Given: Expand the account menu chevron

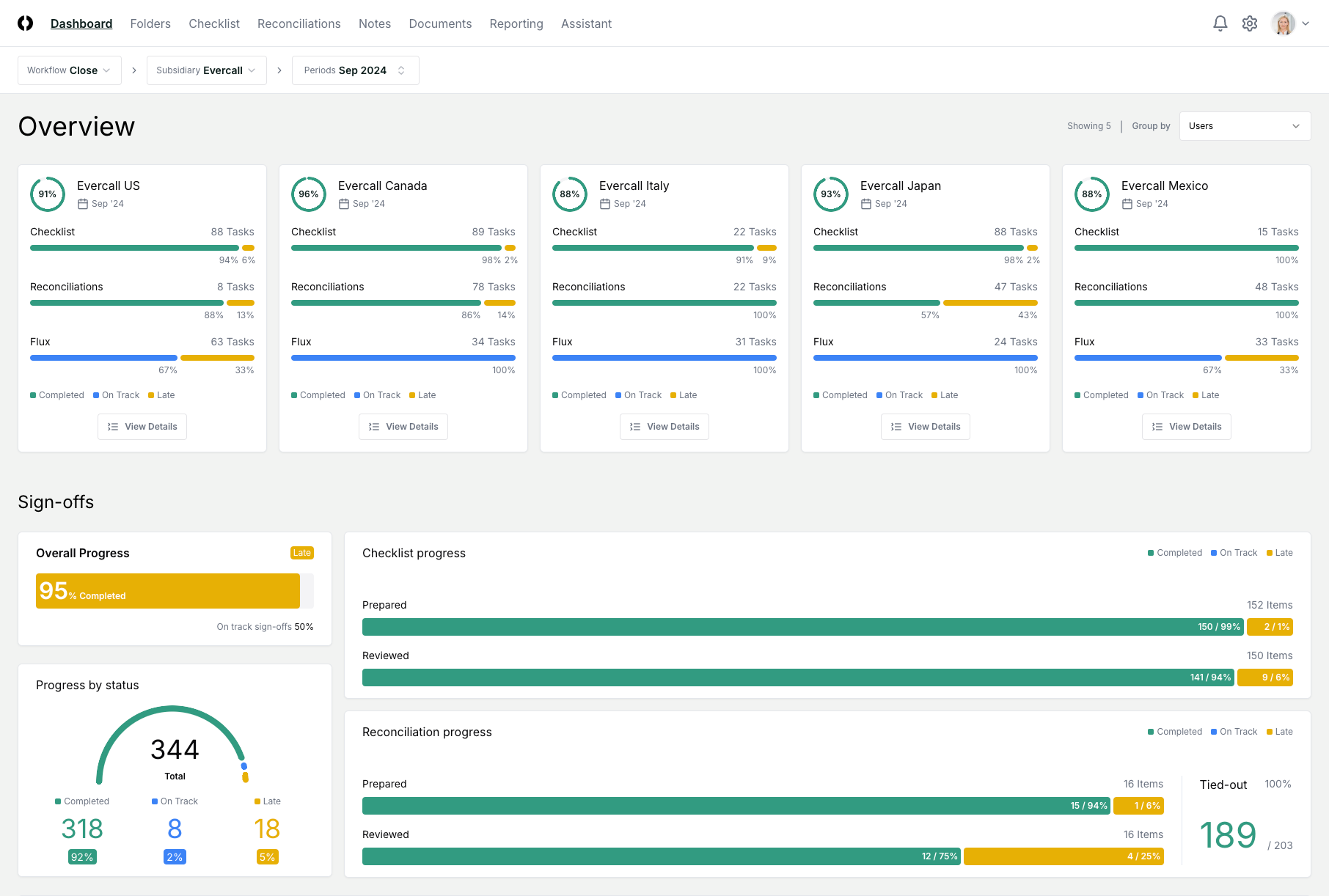Looking at the screenshot, I should [1306, 23].
